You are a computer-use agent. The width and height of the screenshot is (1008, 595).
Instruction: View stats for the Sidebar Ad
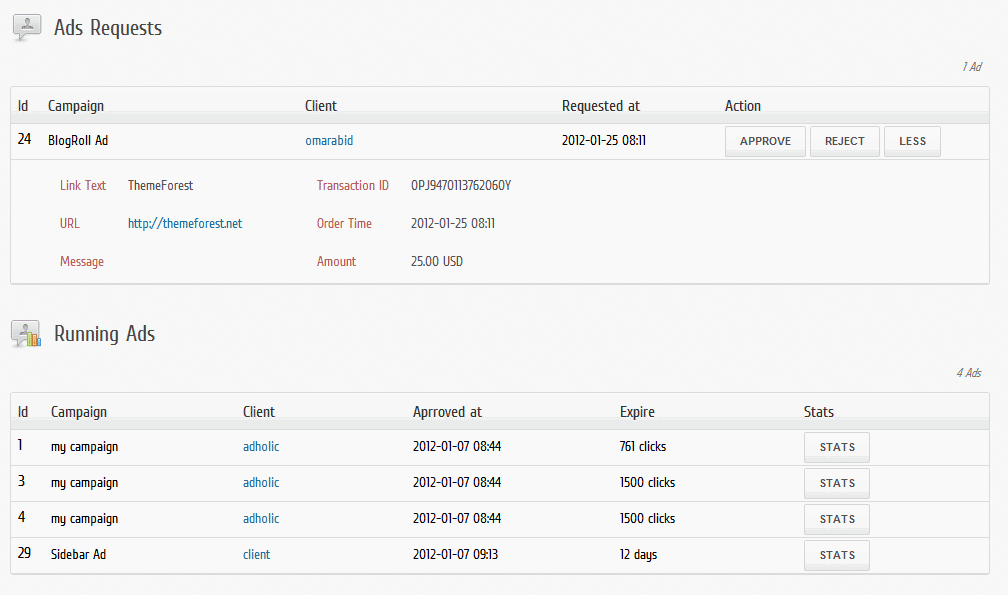[x=837, y=555]
